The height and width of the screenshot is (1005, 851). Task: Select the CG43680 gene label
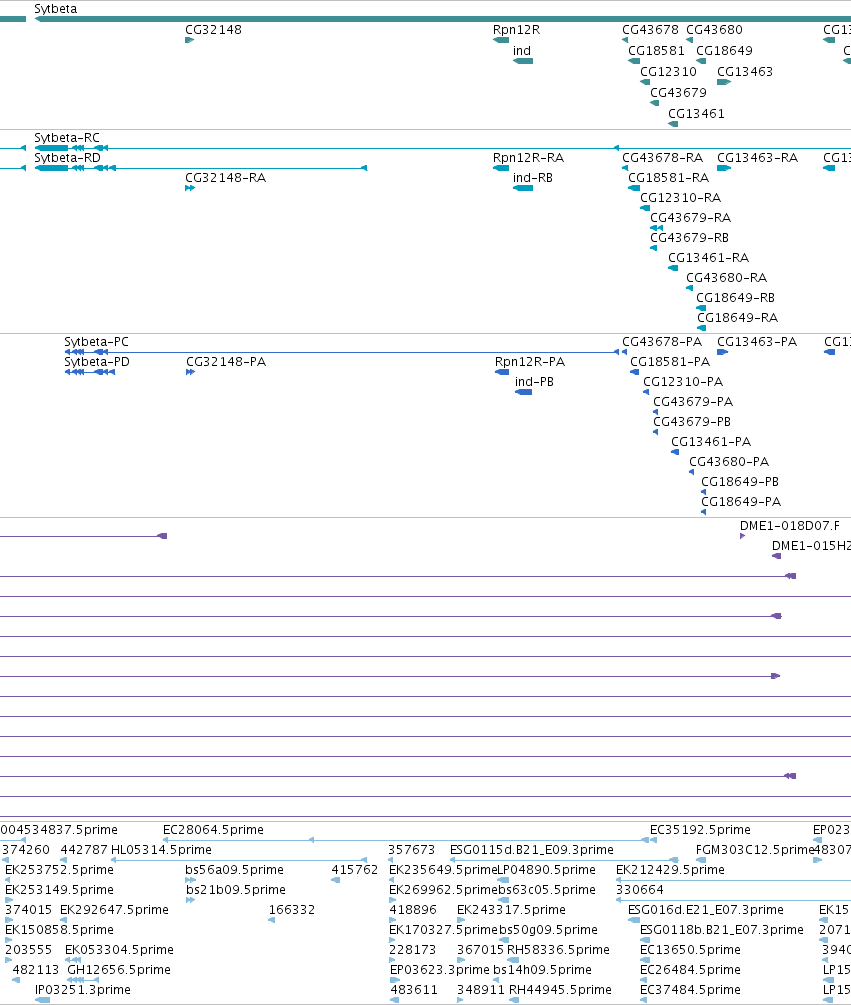tap(715, 29)
